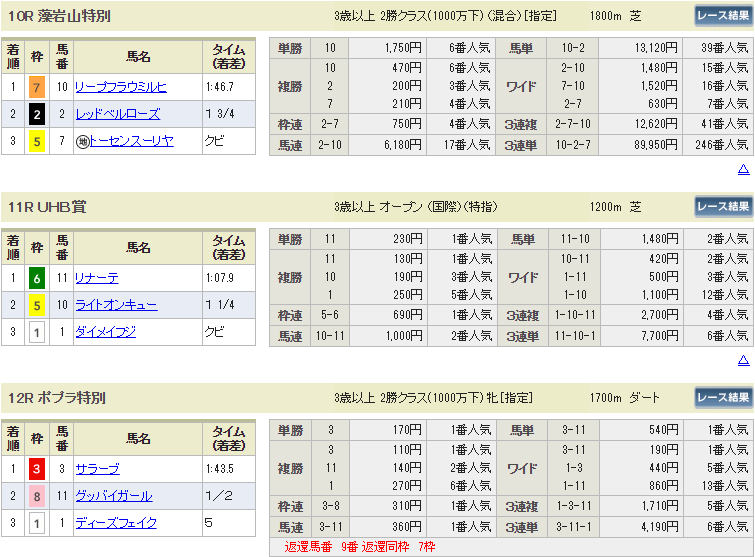Click the 1700m ダート distance label

click(625, 398)
